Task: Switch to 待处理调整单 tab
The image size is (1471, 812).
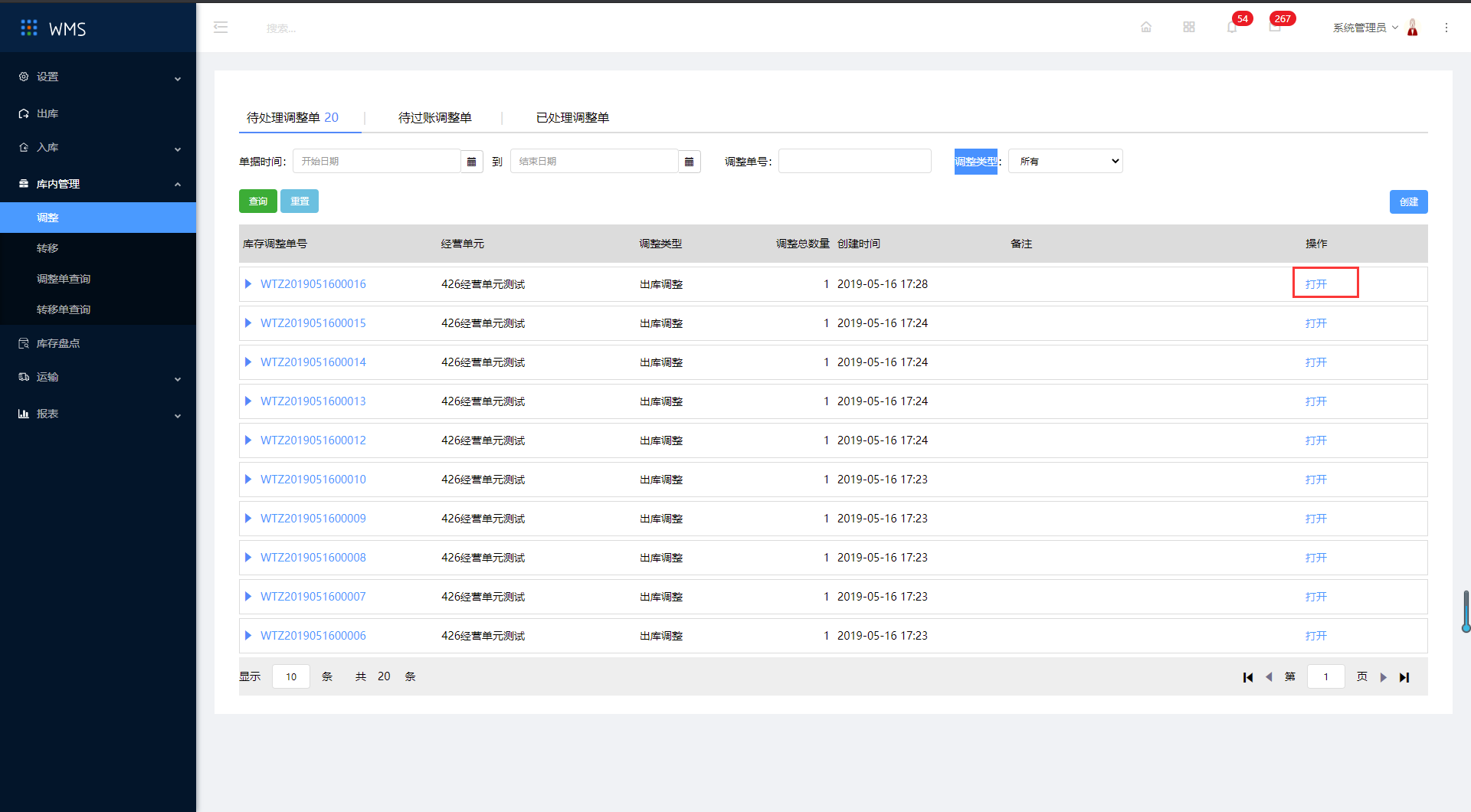Action: 293,117
